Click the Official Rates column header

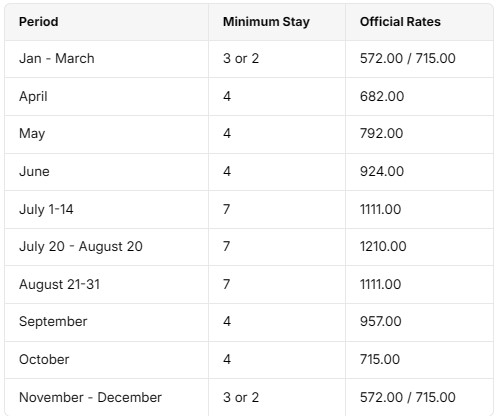[400, 22]
